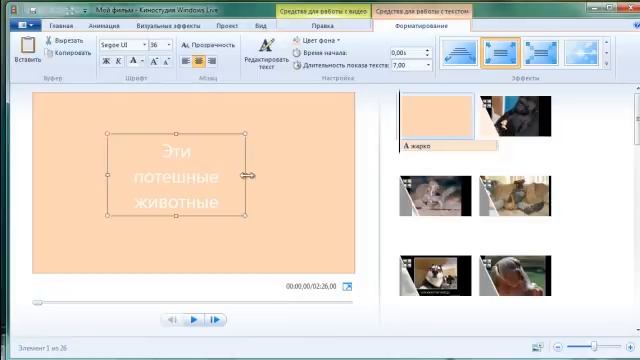Switch preview to full screen icon
The width and height of the screenshot is (640, 360).
347,287
